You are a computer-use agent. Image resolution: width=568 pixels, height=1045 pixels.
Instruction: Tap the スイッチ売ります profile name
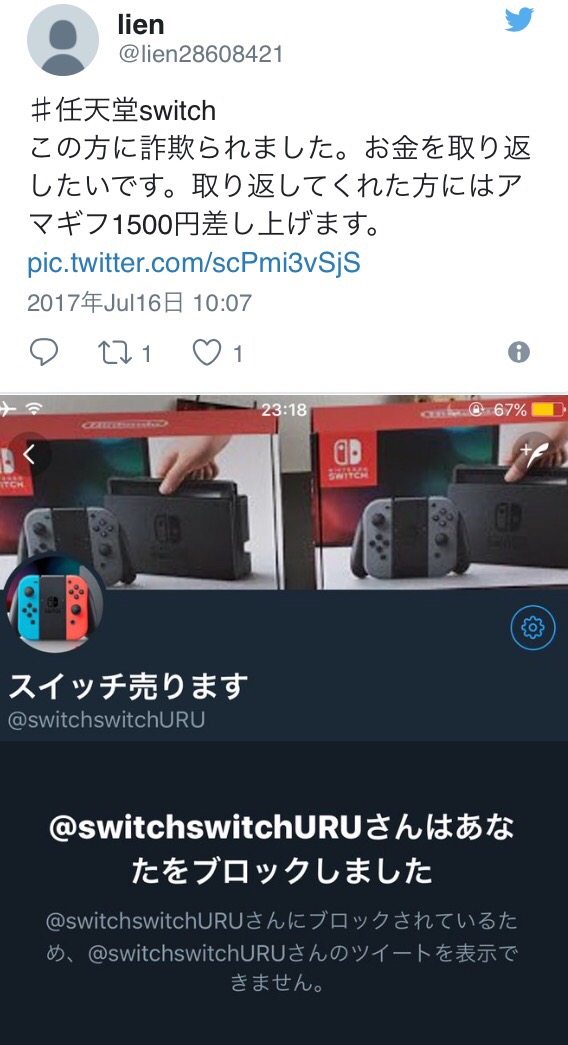(x=128, y=686)
